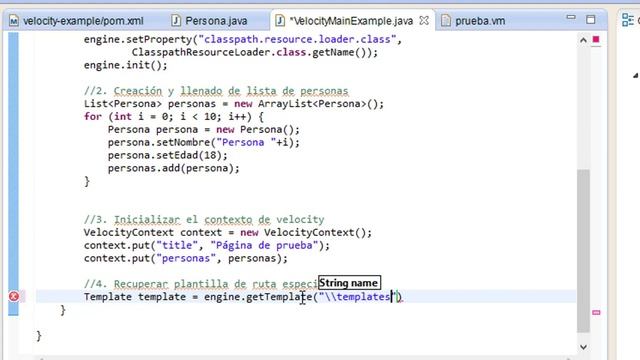Screen dimensions: 640x360
Task: Click the comment '//3. Inicializar el contexto de velocity'
Action: (204, 220)
